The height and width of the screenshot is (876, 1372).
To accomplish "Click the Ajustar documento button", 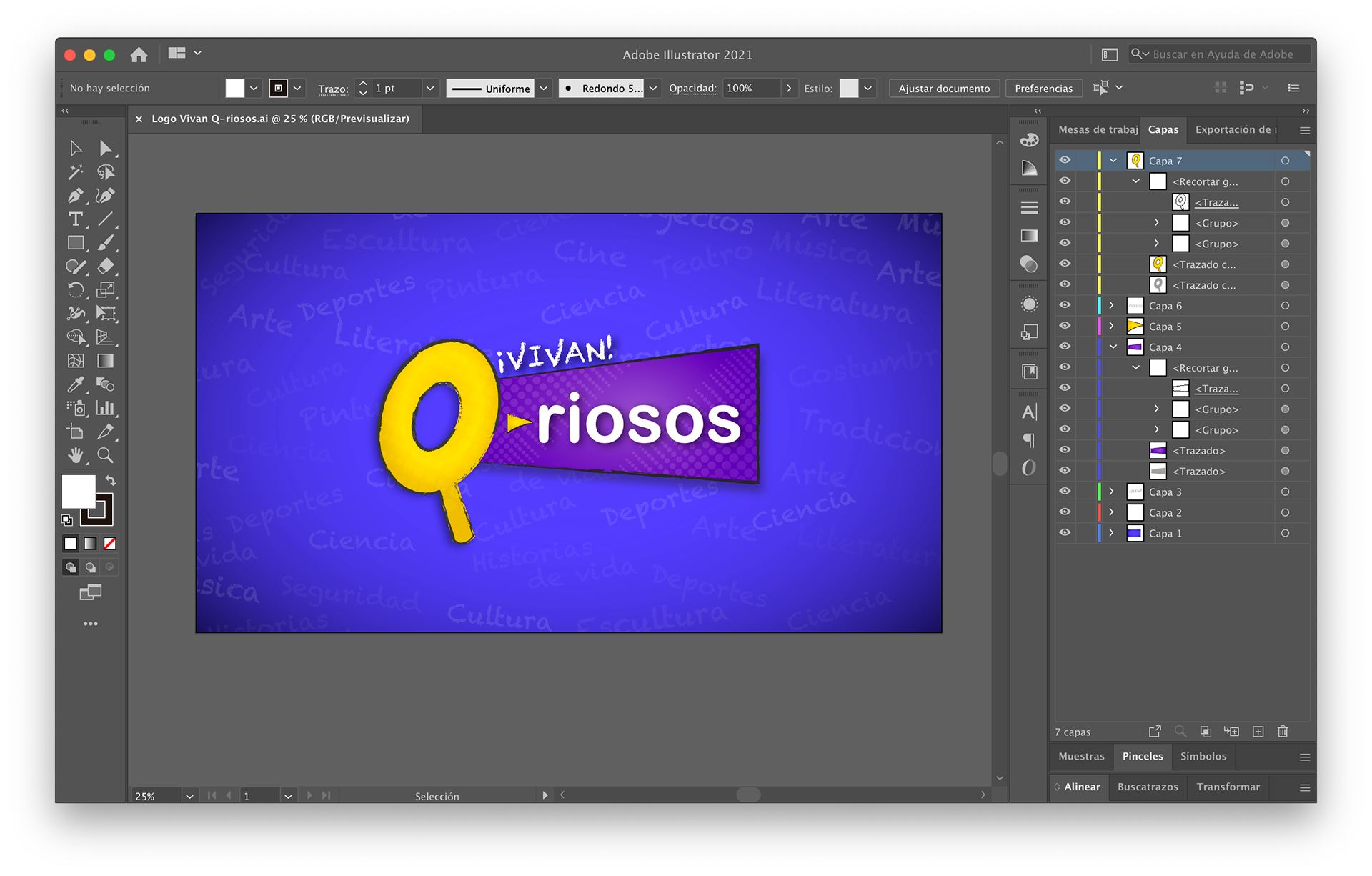I will coord(944,89).
